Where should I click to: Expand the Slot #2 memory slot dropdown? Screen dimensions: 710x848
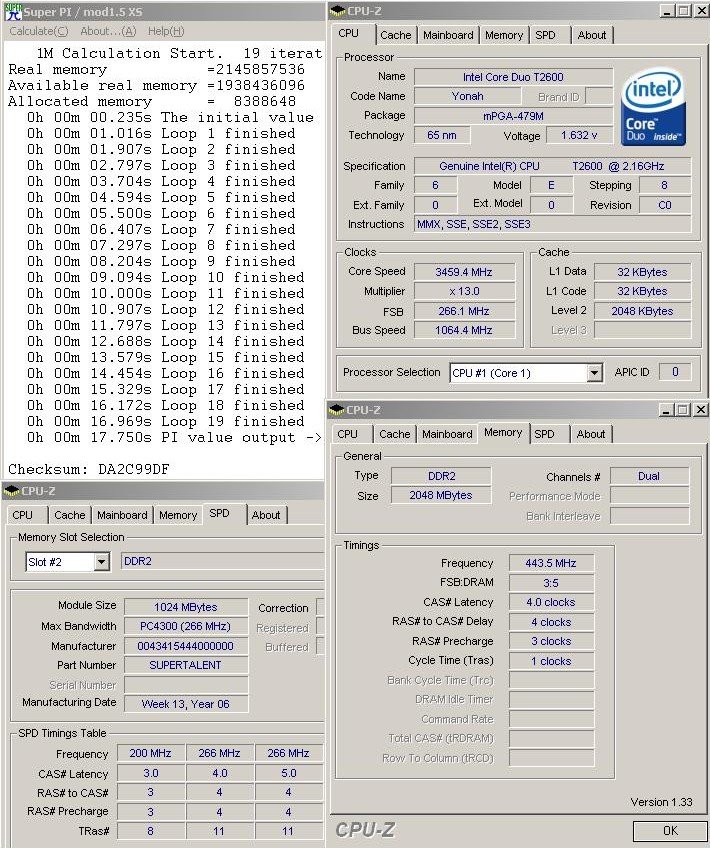101,562
